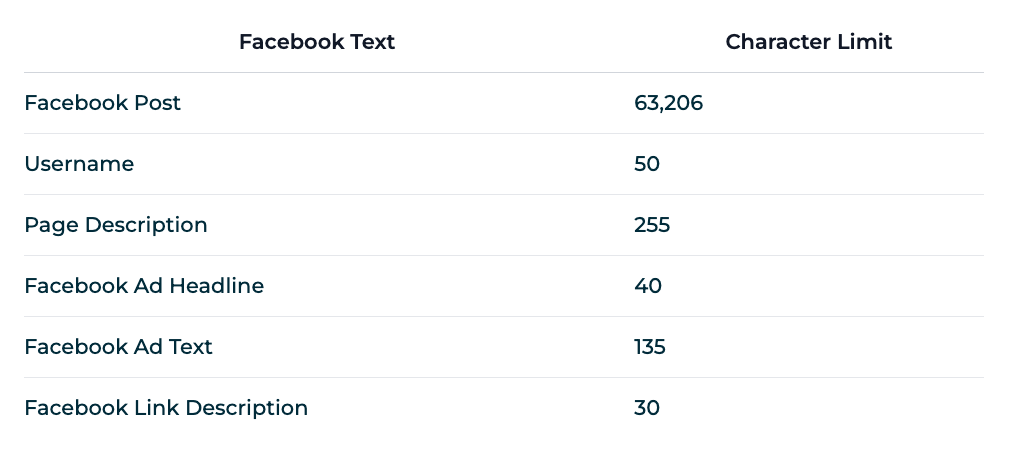Viewport: 1014px width, 463px height.
Task: Click the Username row label
Action: 79,164
